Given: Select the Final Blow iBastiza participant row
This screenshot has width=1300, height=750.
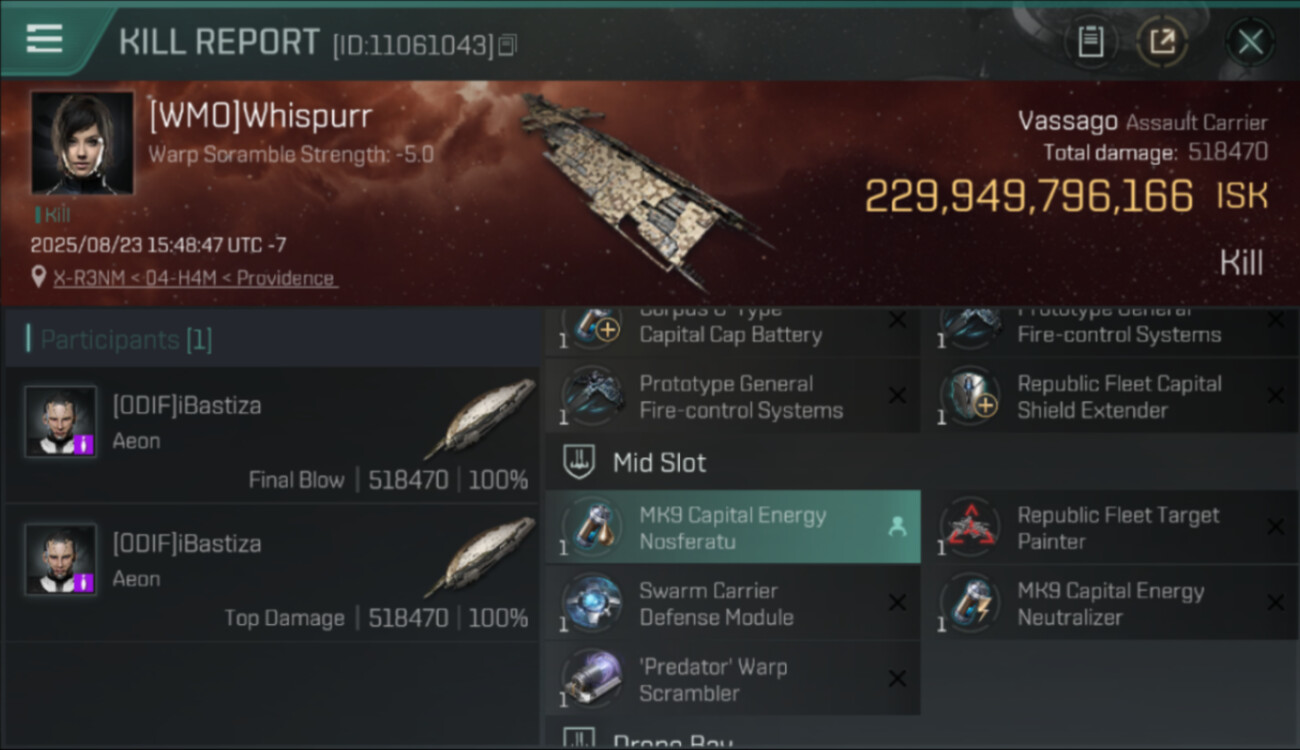Looking at the screenshot, I should (x=272, y=436).
